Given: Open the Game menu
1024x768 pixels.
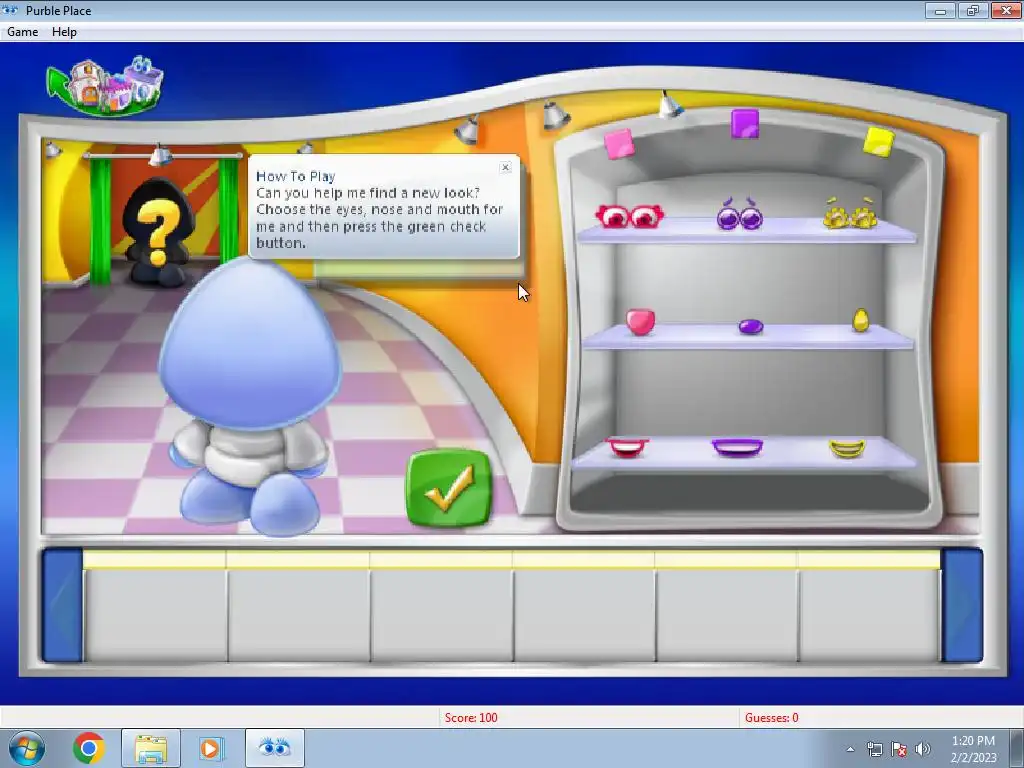Looking at the screenshot, I should pyautogui.click(x=22, y=31).
